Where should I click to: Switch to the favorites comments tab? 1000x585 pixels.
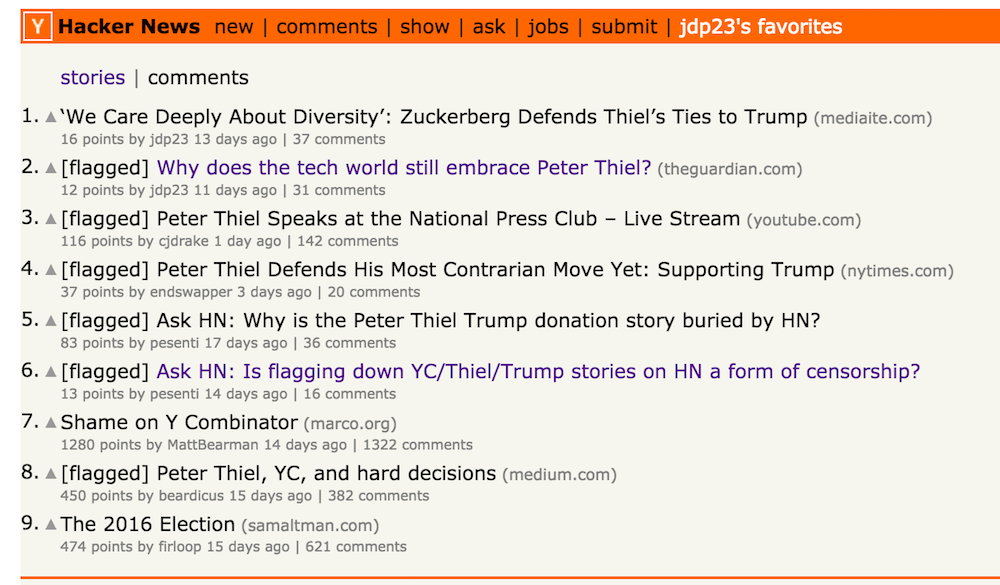coord(198,78)
